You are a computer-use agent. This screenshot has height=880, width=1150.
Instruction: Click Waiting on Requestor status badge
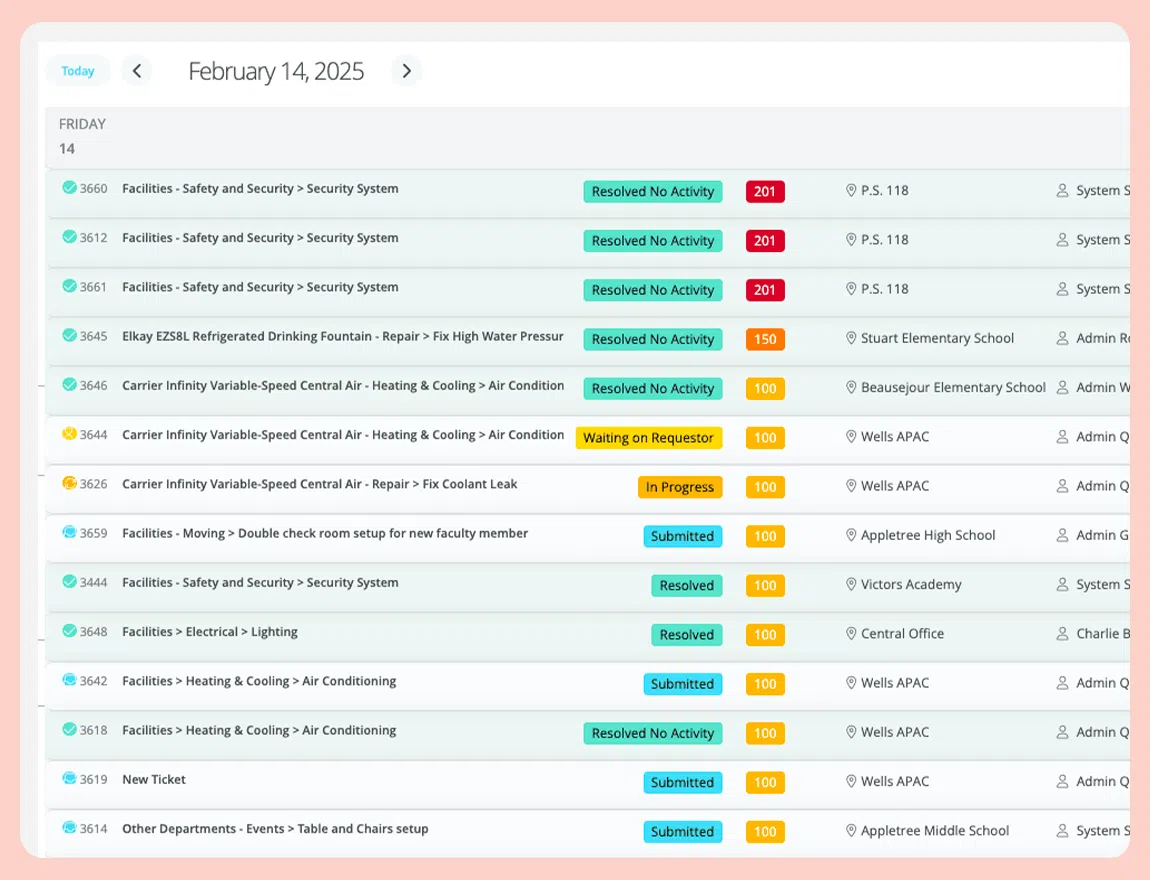(648, 438)
